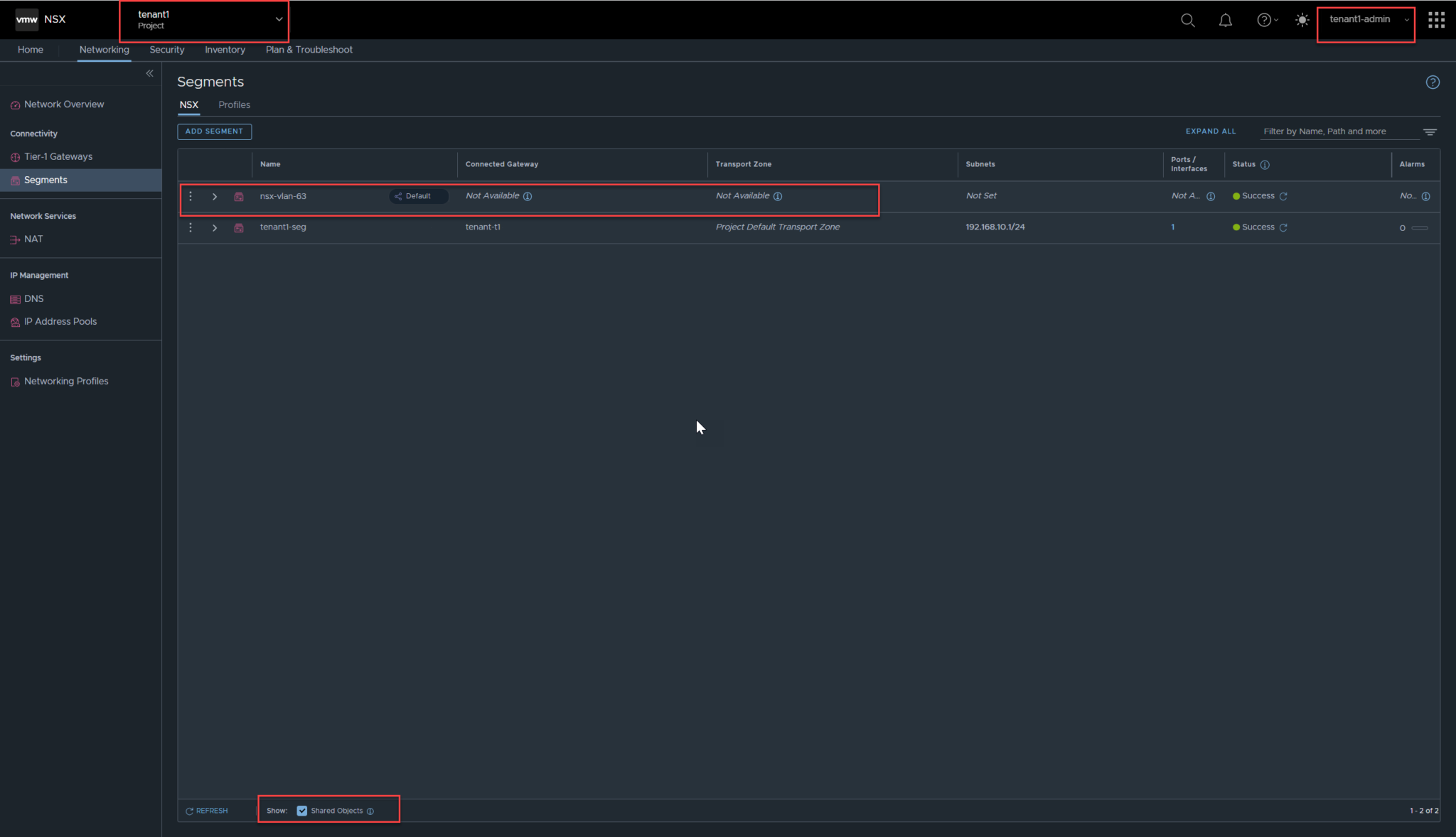The width and height of the screenshot is (1456, 837).
Task: Click the filter by Name, Path input
Action: pos(1339,131)
